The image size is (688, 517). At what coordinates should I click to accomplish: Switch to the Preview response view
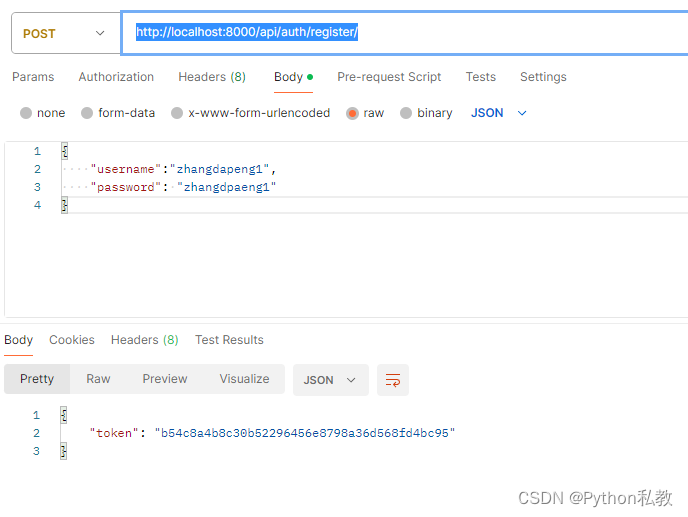(x=165, y=379)
